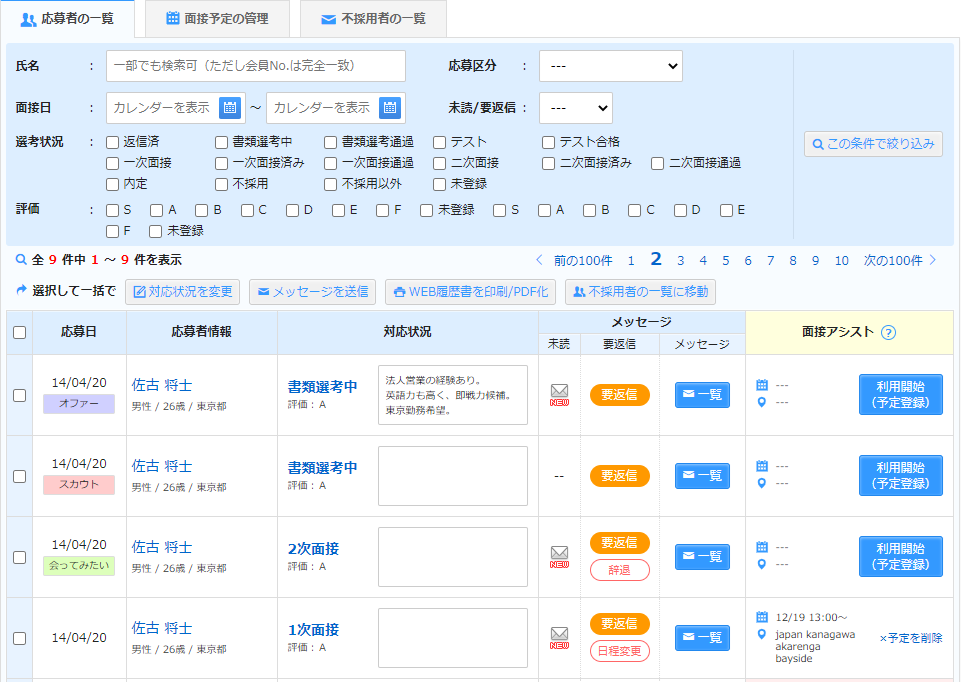The image size is (961, 682).
Task: Open the 未読/要返信 dropdown
Action: point(575,108)
